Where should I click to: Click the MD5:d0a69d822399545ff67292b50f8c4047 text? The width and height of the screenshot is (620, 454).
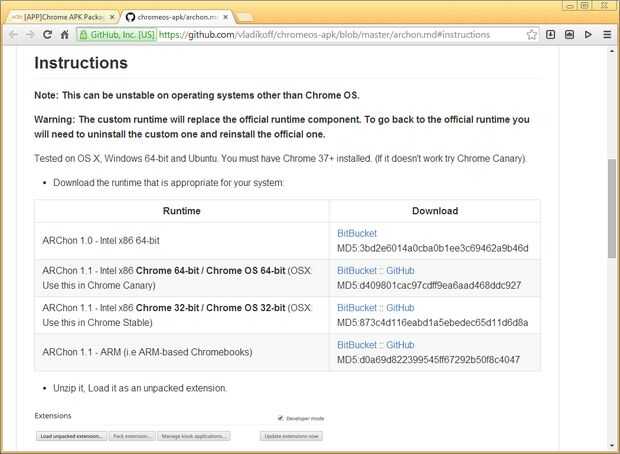pos(428,359)
